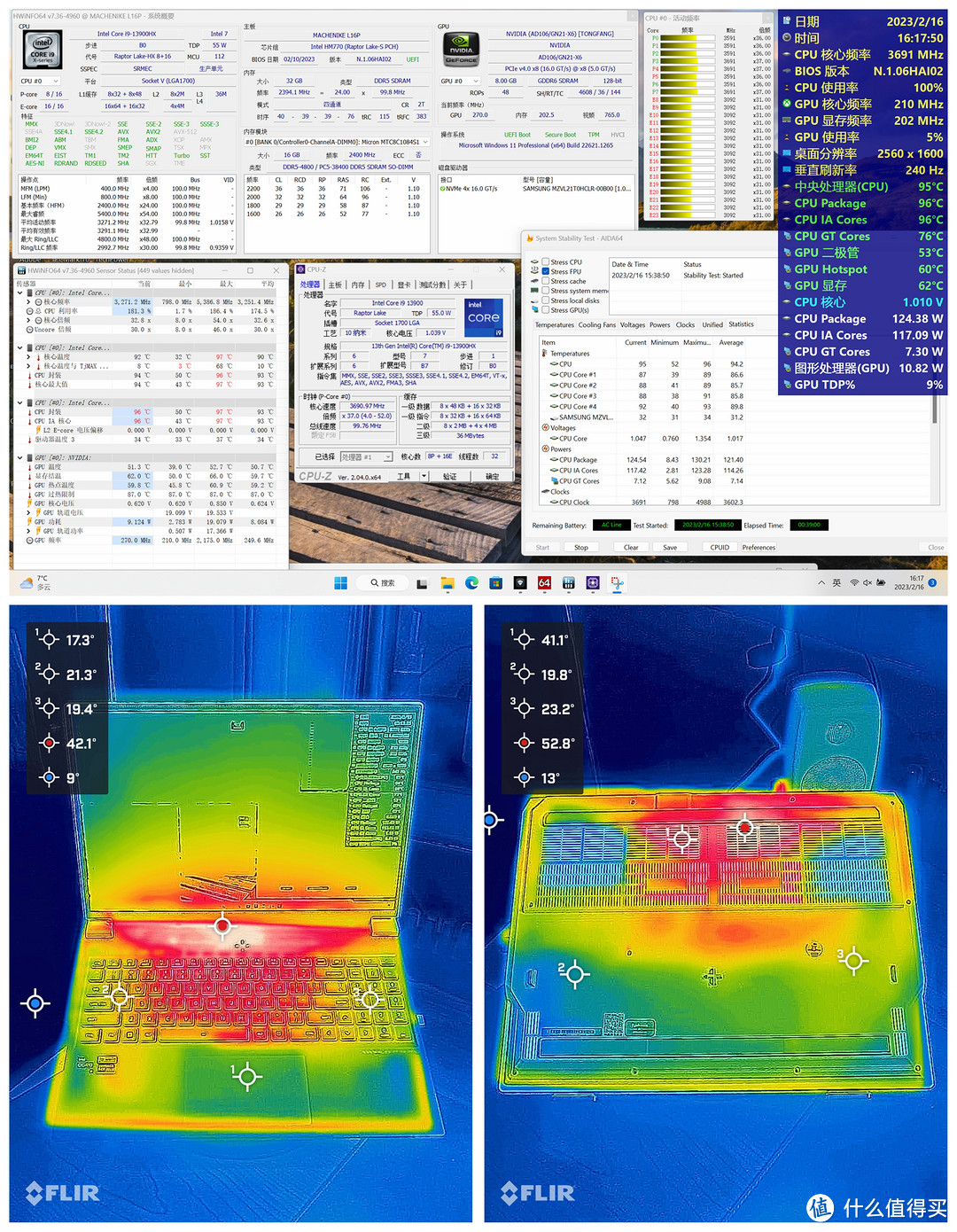Screen dimensions: 957x1232
Task: Enable Stress local disks checkbox
Action: (545, 300)
